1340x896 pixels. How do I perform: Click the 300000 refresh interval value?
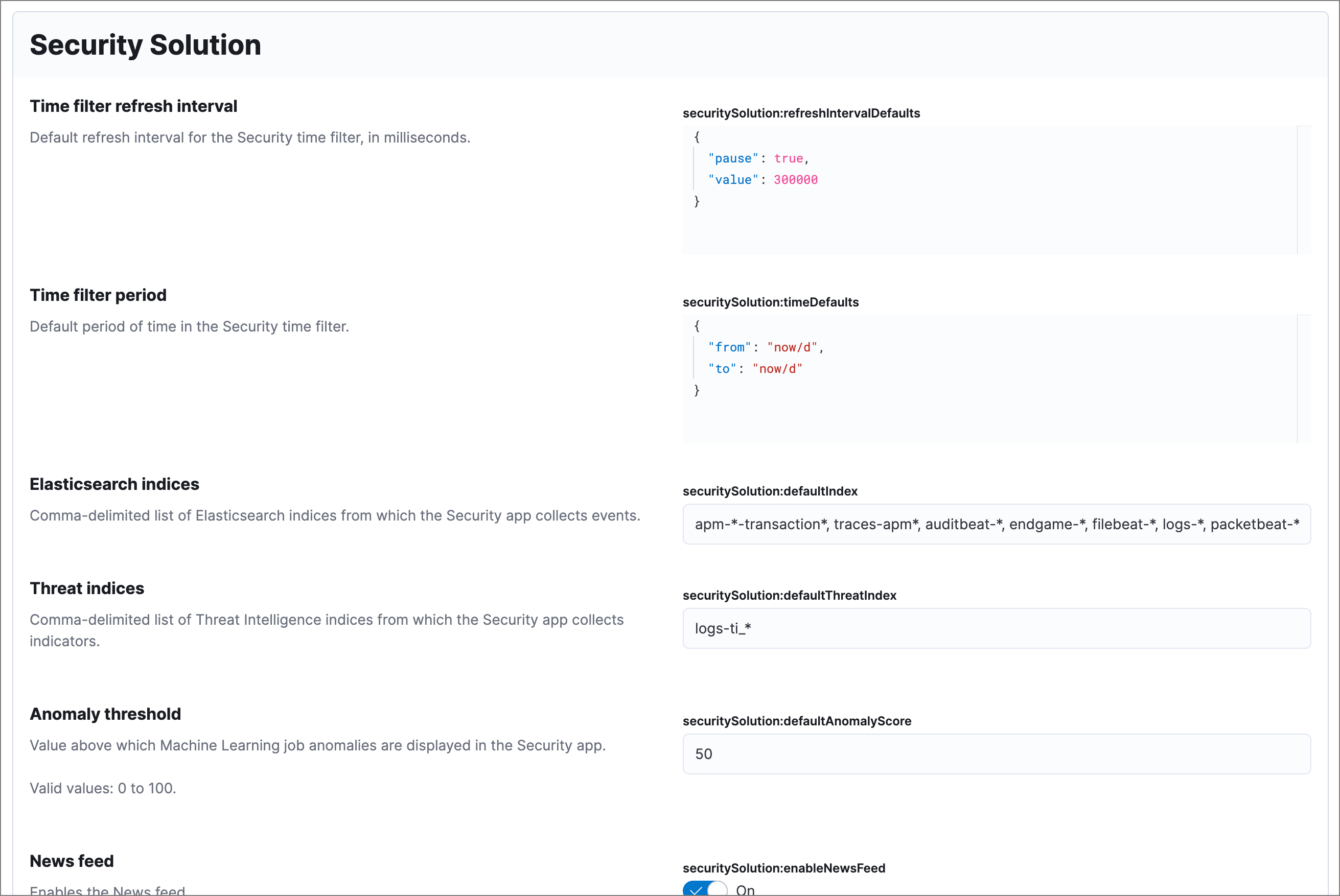coord(796,179)
